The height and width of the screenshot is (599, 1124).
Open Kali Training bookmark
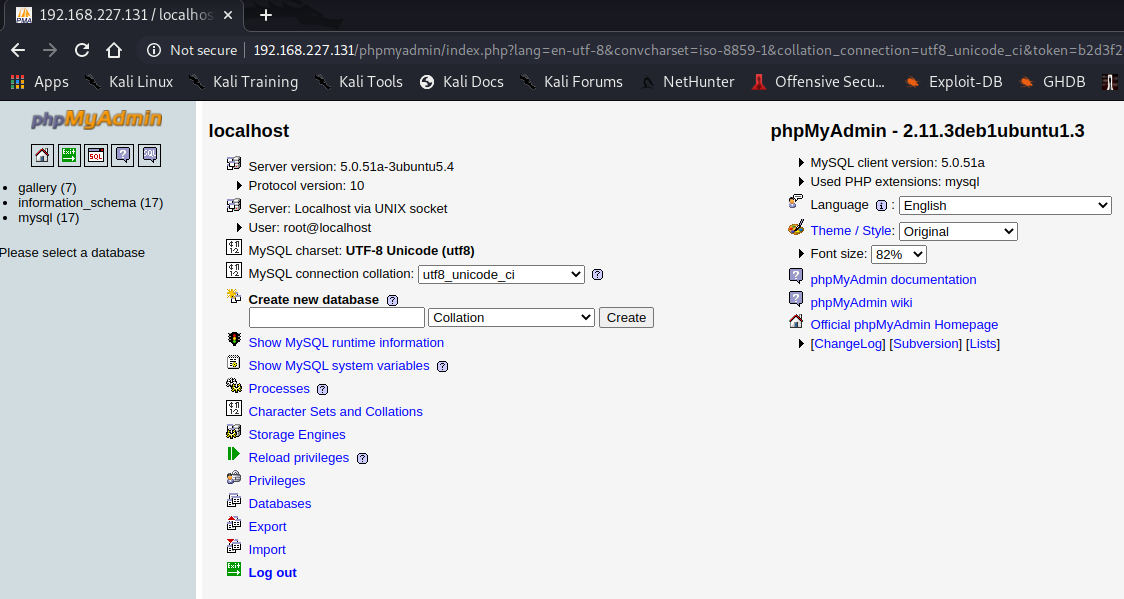click(x=244, y=82)
